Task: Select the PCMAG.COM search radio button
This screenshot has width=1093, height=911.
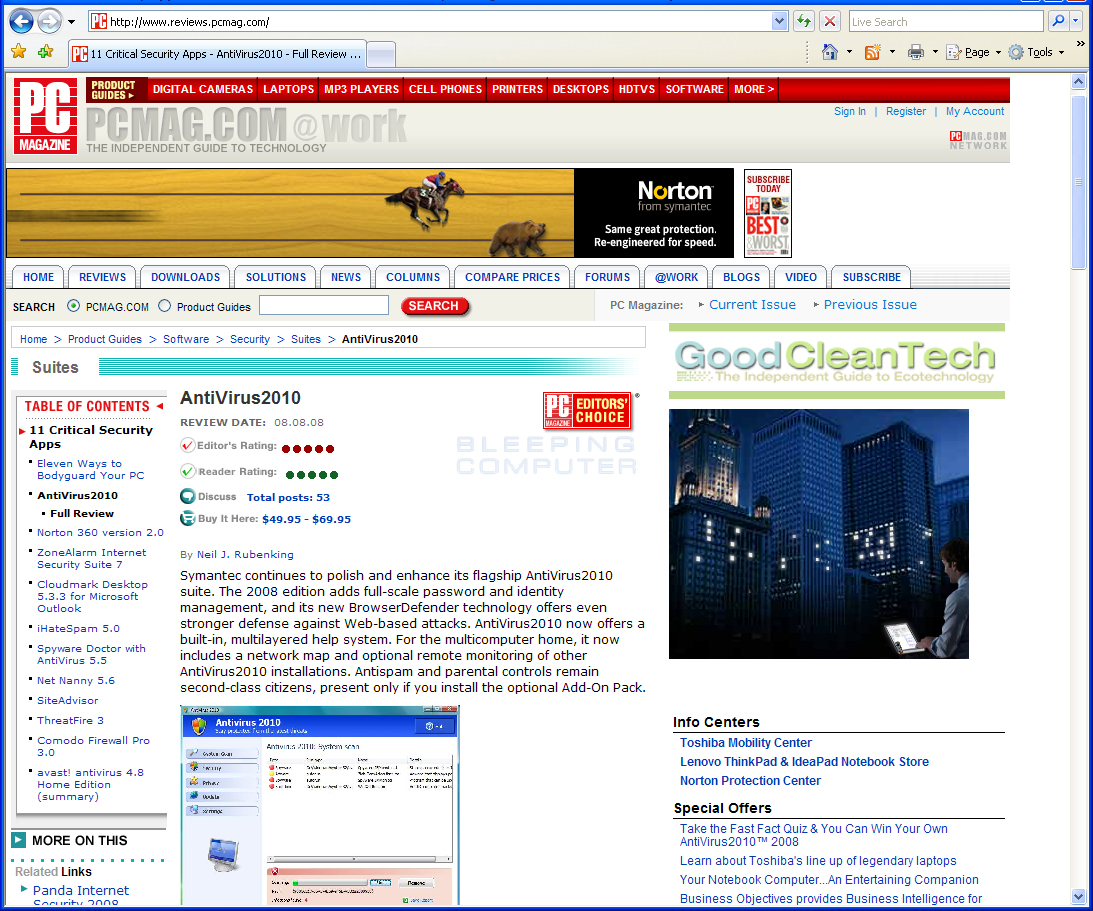Action: tap(73, 306)
